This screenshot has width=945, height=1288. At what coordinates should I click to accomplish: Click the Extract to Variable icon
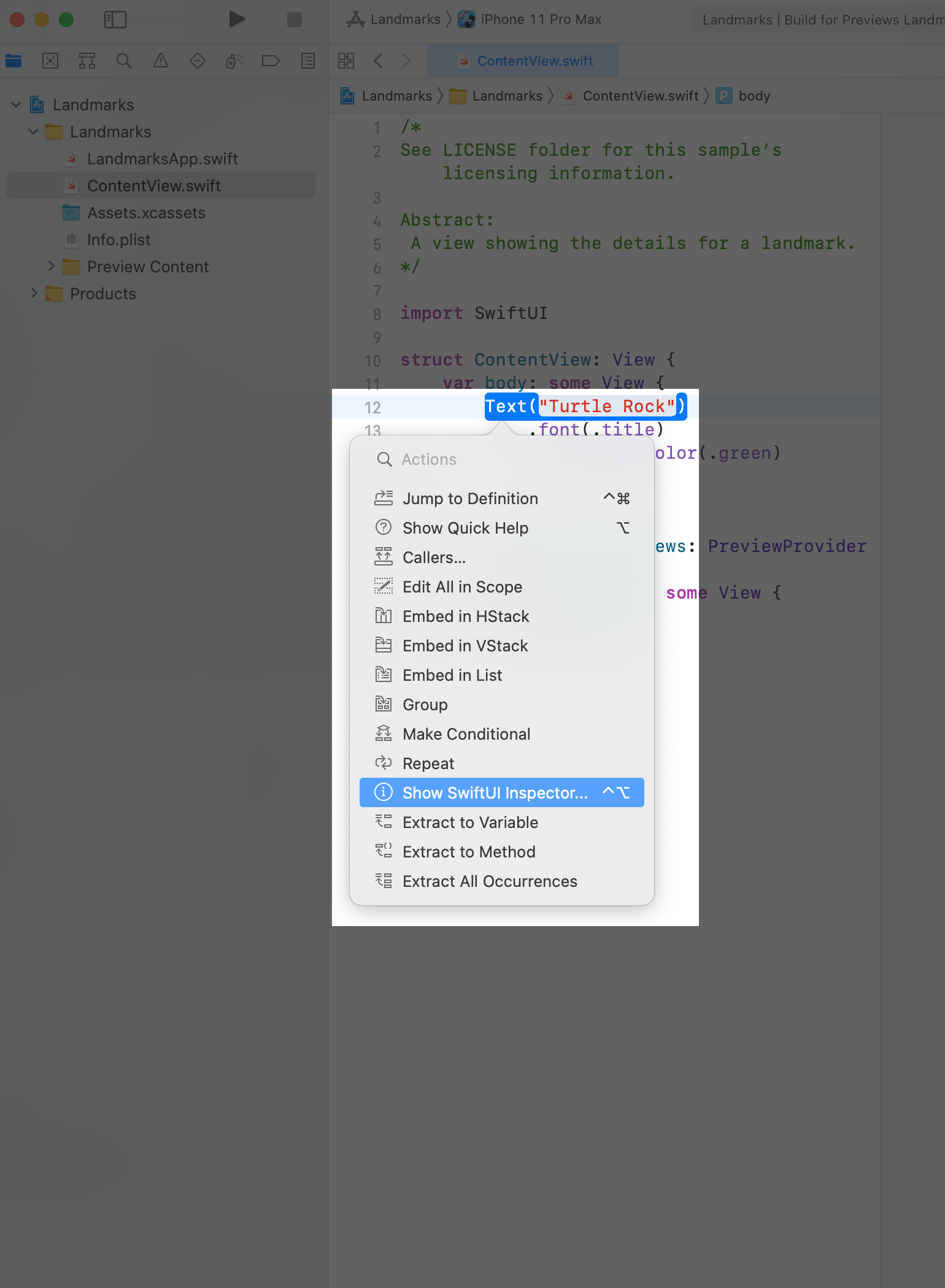tap(384, 822)
